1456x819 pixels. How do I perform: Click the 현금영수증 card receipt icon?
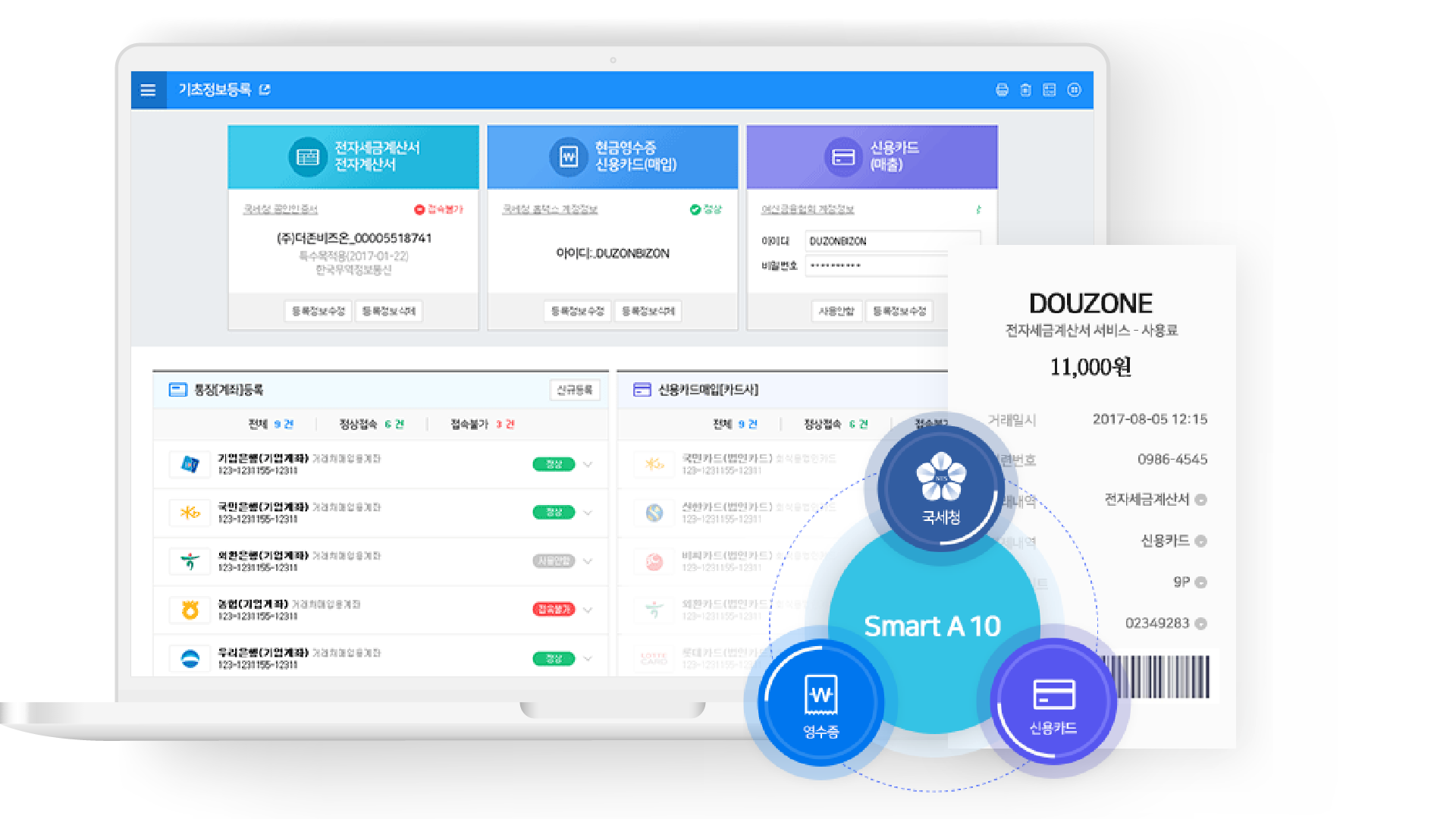[569, 157]
